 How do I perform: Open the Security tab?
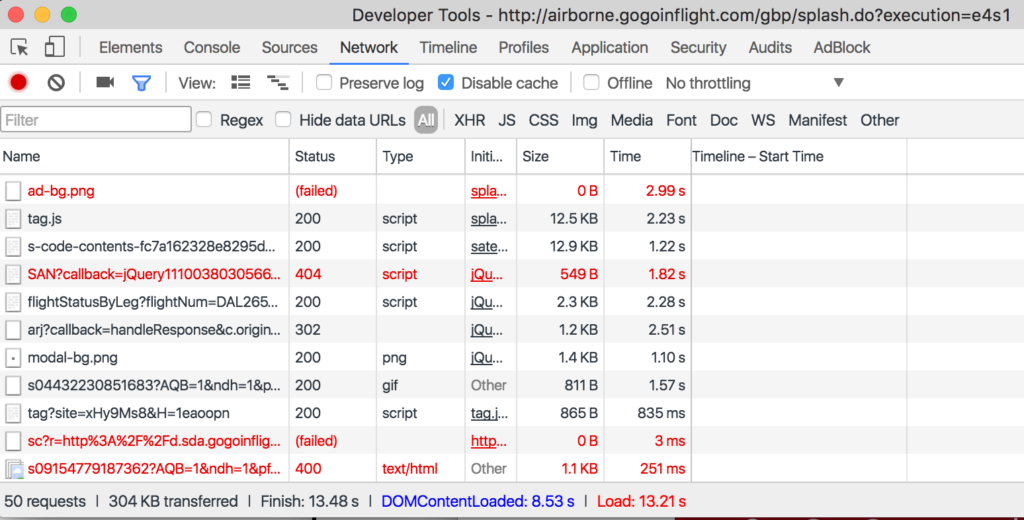coord(698,48)
